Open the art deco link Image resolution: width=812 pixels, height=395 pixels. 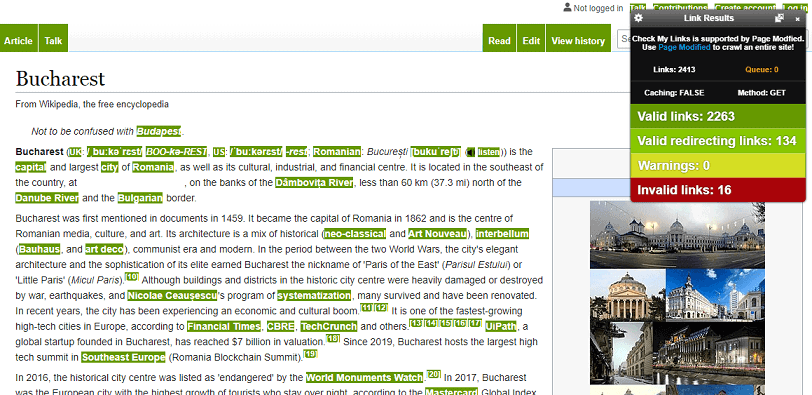pyautogui.click(x=105, y=250)
